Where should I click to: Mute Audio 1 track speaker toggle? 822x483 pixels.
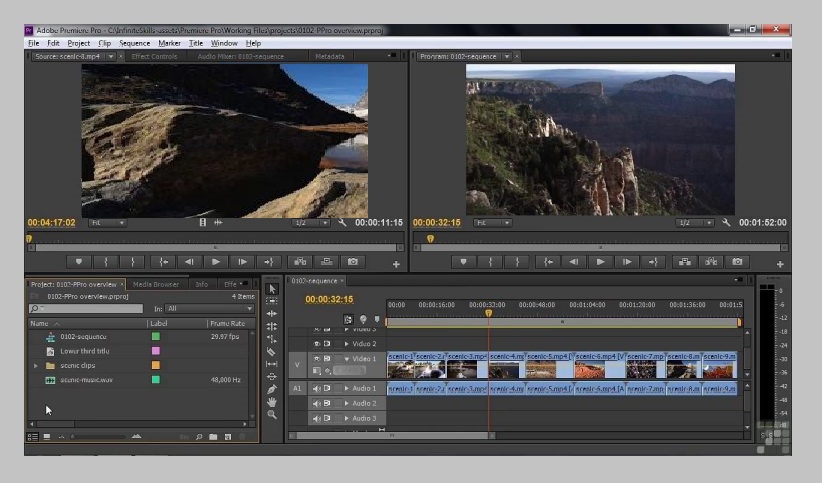coord(317,388)
